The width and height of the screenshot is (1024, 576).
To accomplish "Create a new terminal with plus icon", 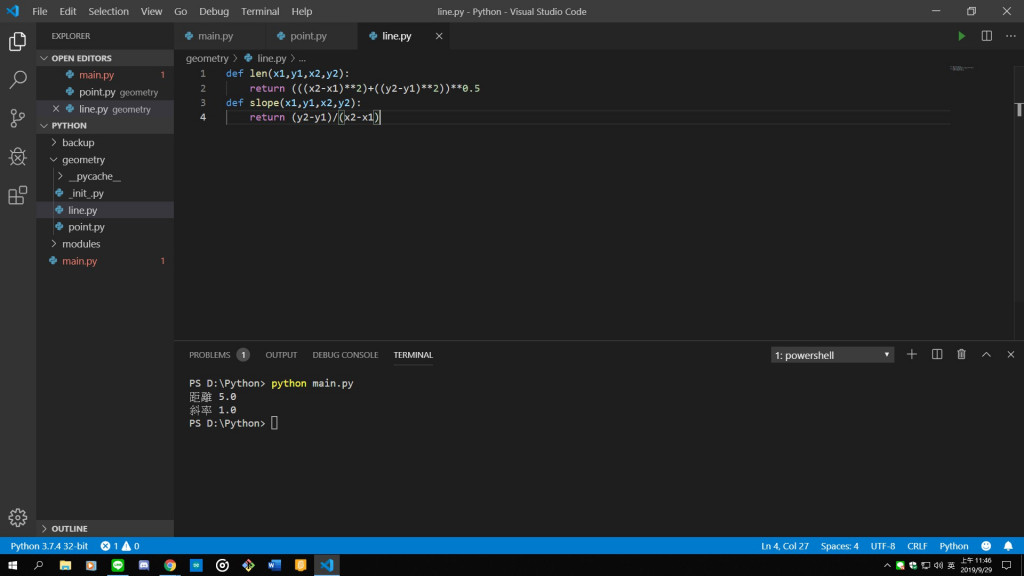I will 912,355.
